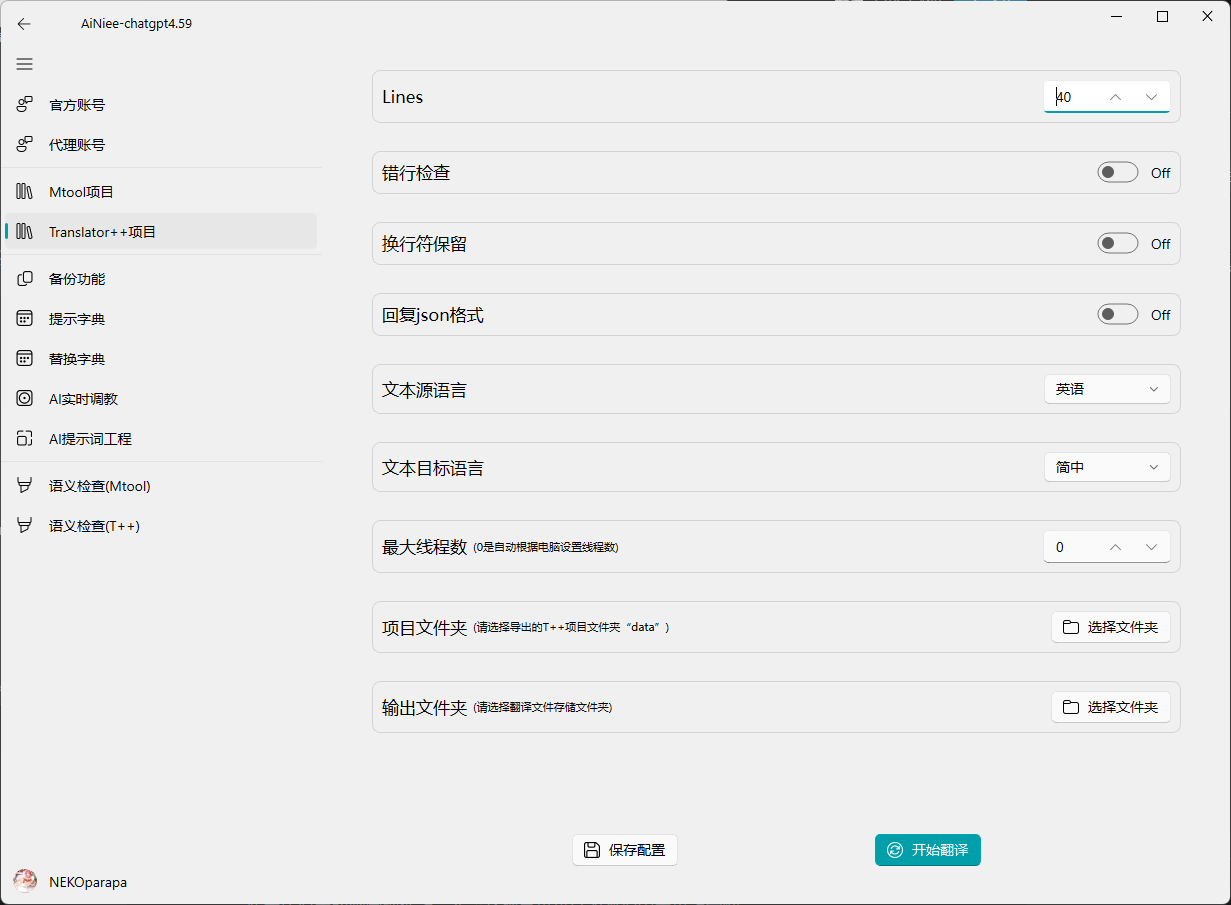Image resolution: width=1231 pixels, height=905 pixels.
Task: Open the 代理账号 page
Action: point(161,144)
